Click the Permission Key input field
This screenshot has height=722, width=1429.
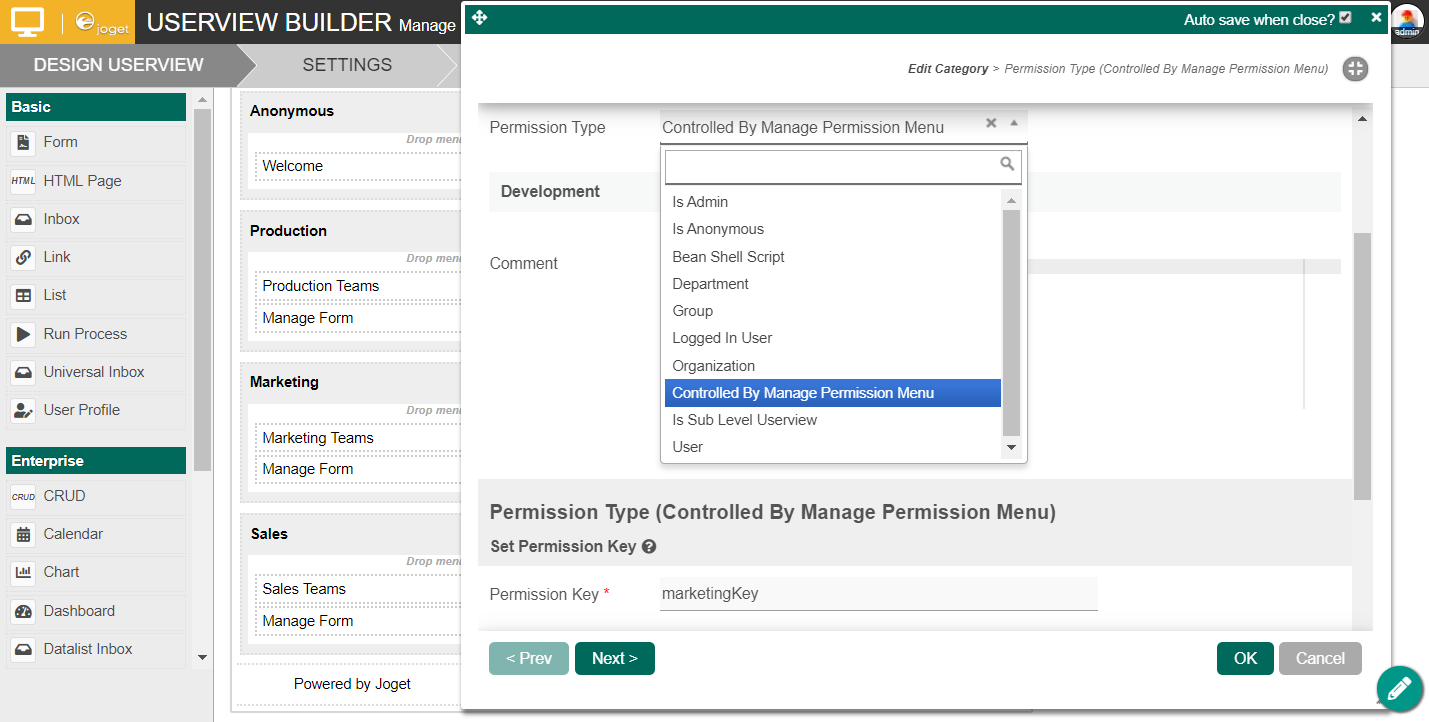coord(878,594)
